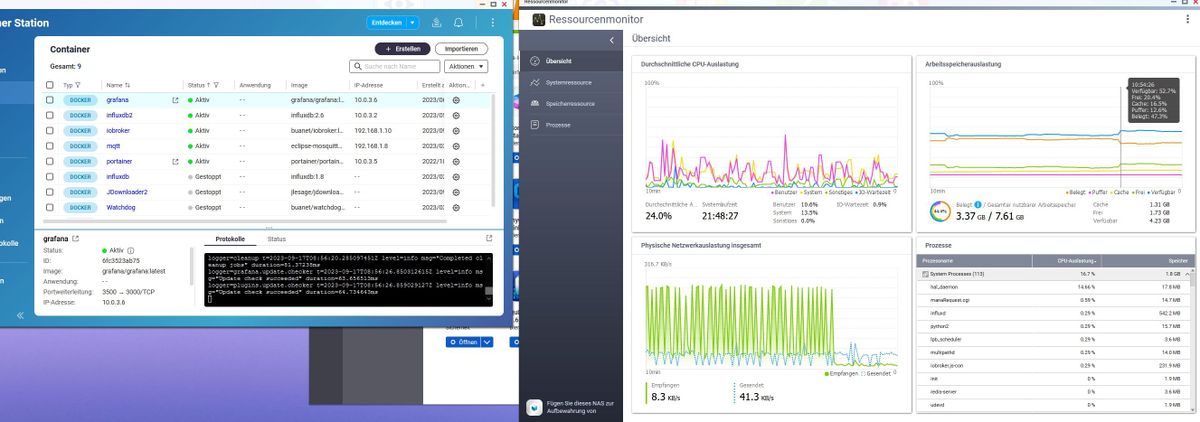Select the influxd process row

[x=1051, y=311]
